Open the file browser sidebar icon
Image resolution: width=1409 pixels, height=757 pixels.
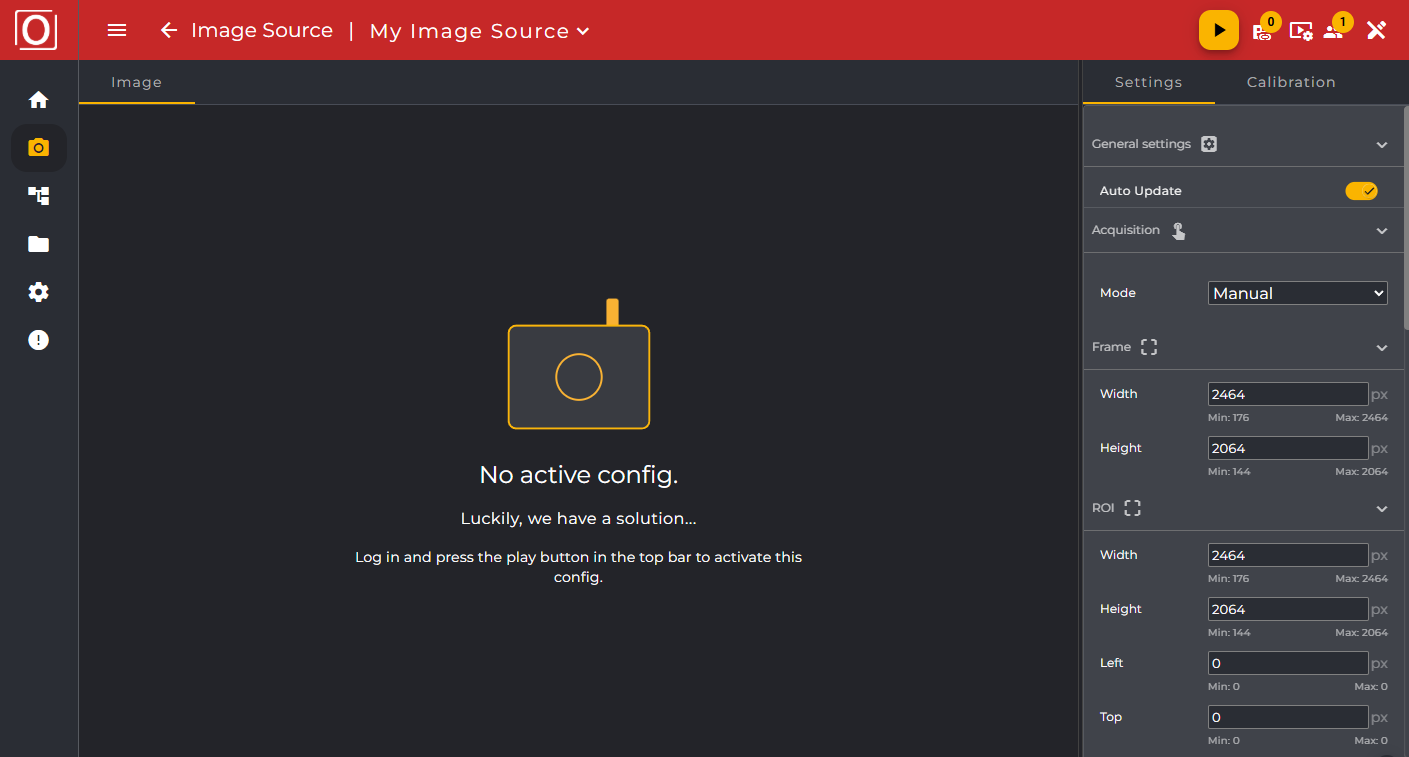pyautogui.click(x=37, y=243)
